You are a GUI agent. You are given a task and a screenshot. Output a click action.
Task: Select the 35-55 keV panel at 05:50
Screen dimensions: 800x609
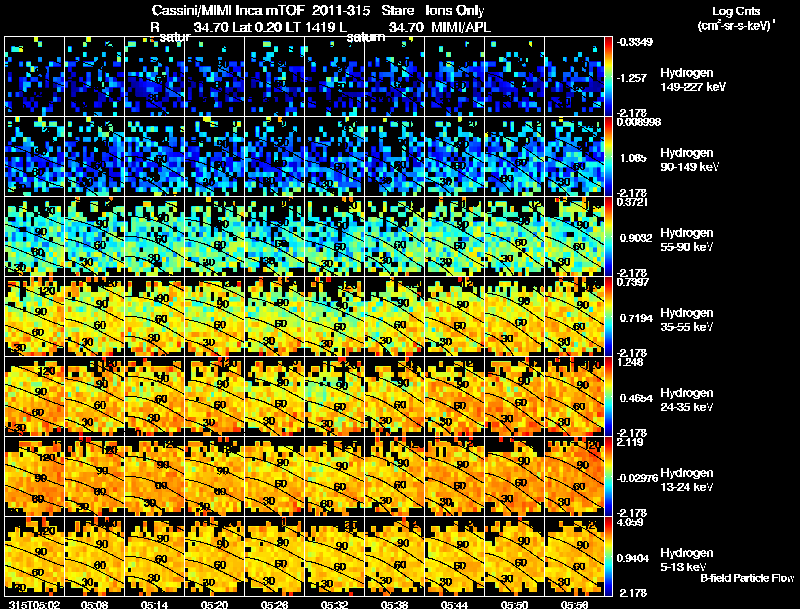(x=514, y=316)
